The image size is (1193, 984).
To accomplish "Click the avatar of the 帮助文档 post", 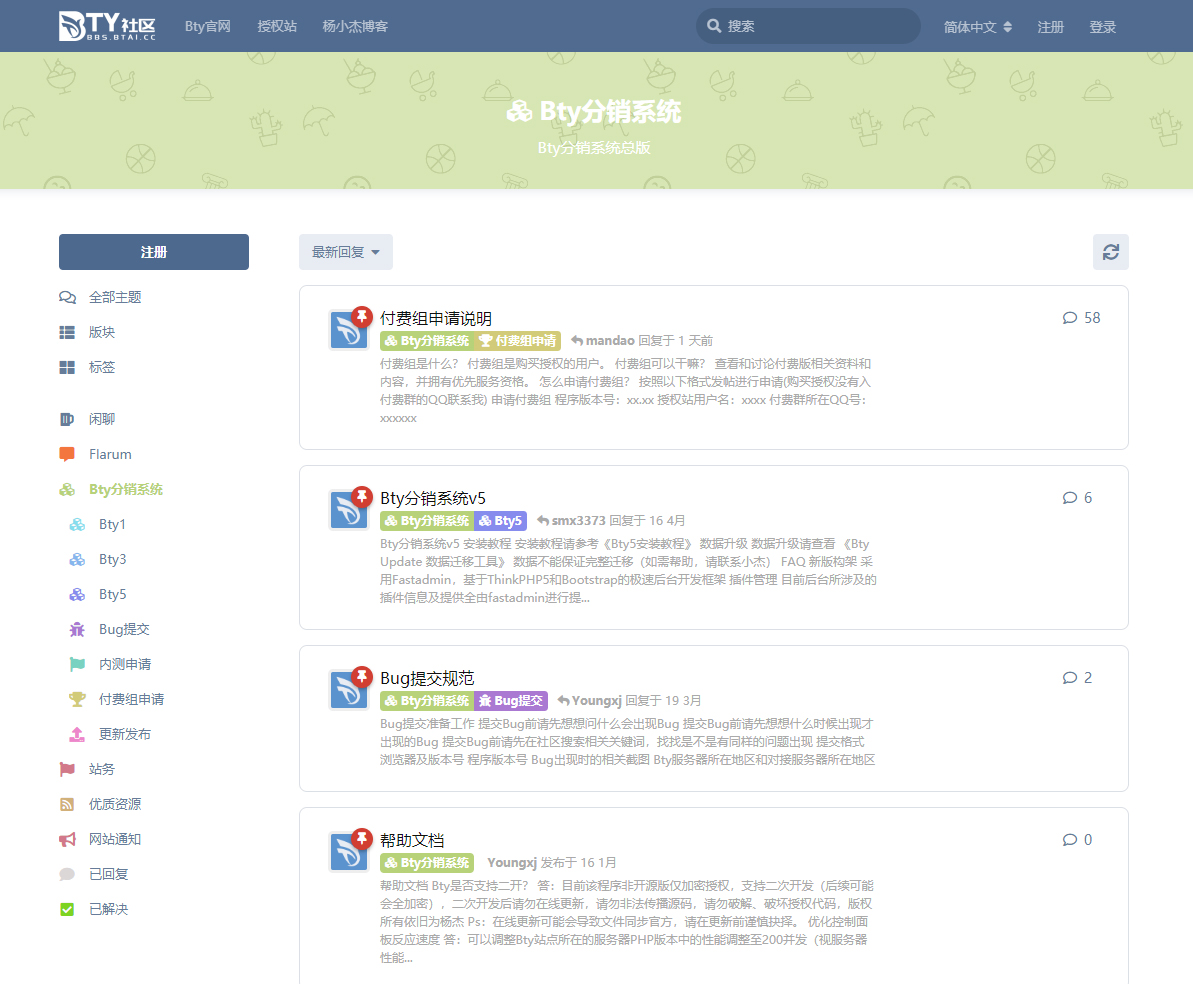I will click(x=349, y=851).
